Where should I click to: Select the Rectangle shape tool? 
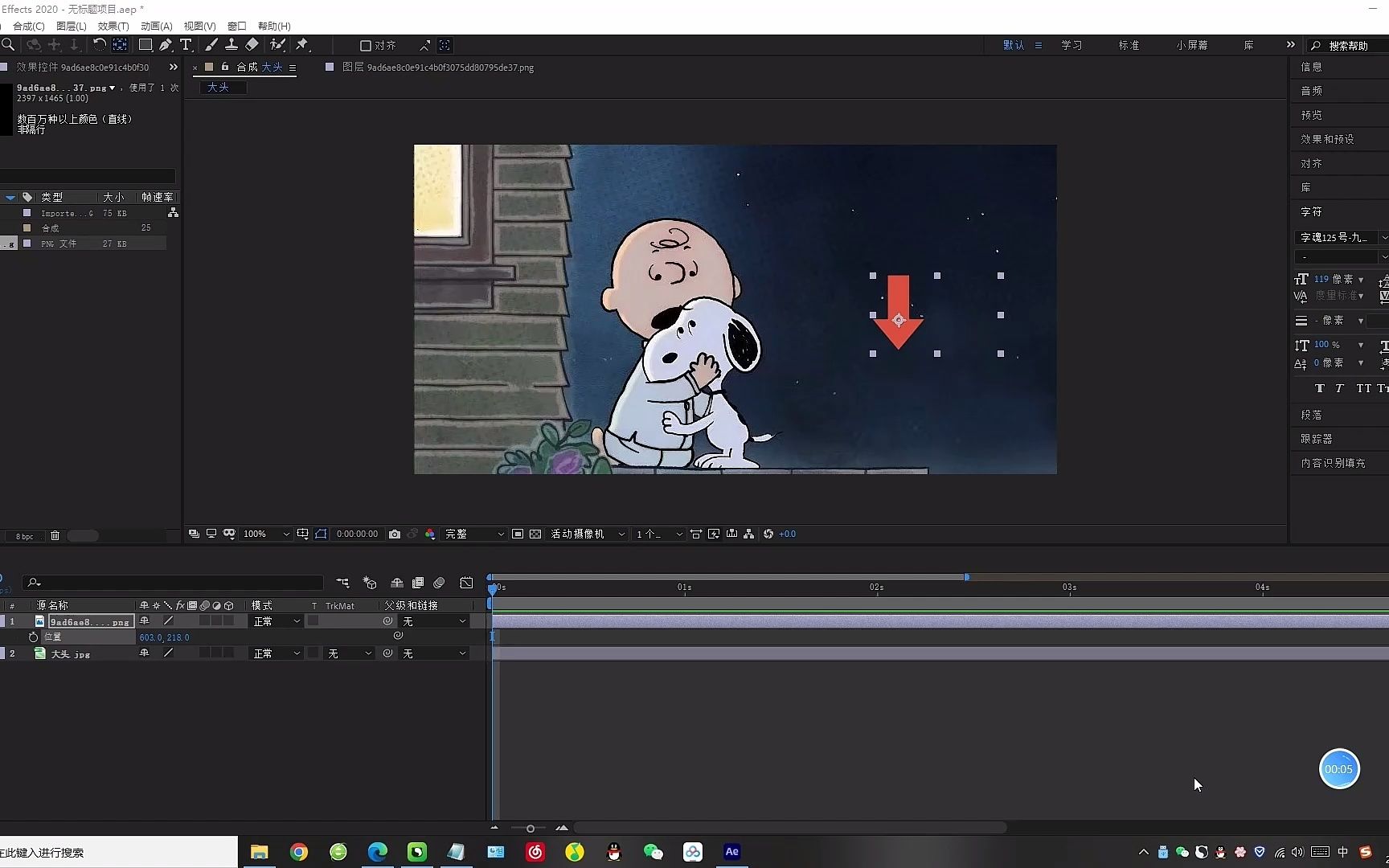pyautogui.click(x=145, y=45)
